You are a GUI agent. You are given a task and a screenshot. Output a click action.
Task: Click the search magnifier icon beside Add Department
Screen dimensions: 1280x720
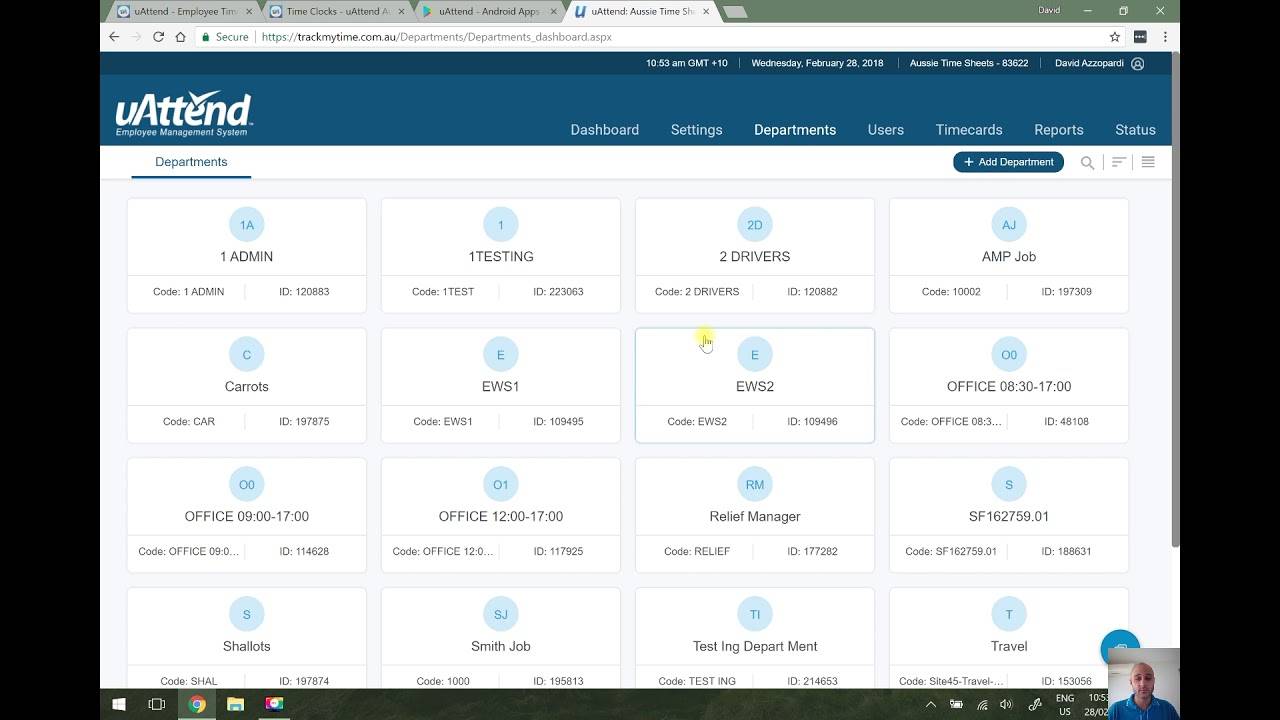pos(1087,162)
